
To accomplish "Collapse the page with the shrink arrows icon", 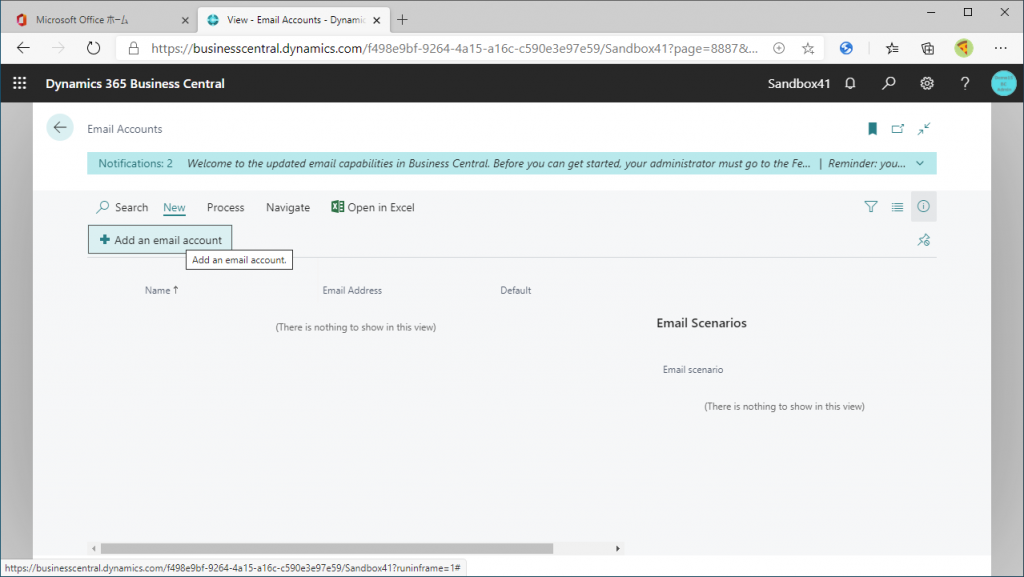I will pyautogui.click(x=923, y=129).
